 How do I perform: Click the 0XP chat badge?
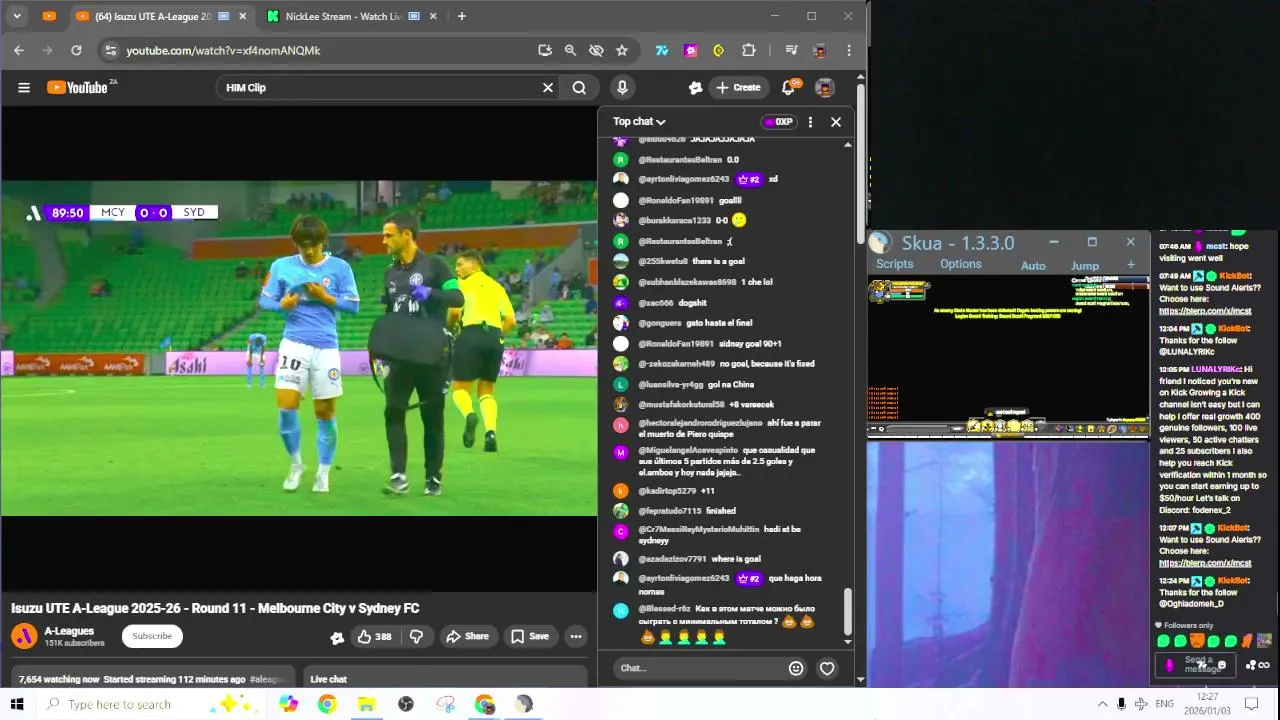pos(778,122)
